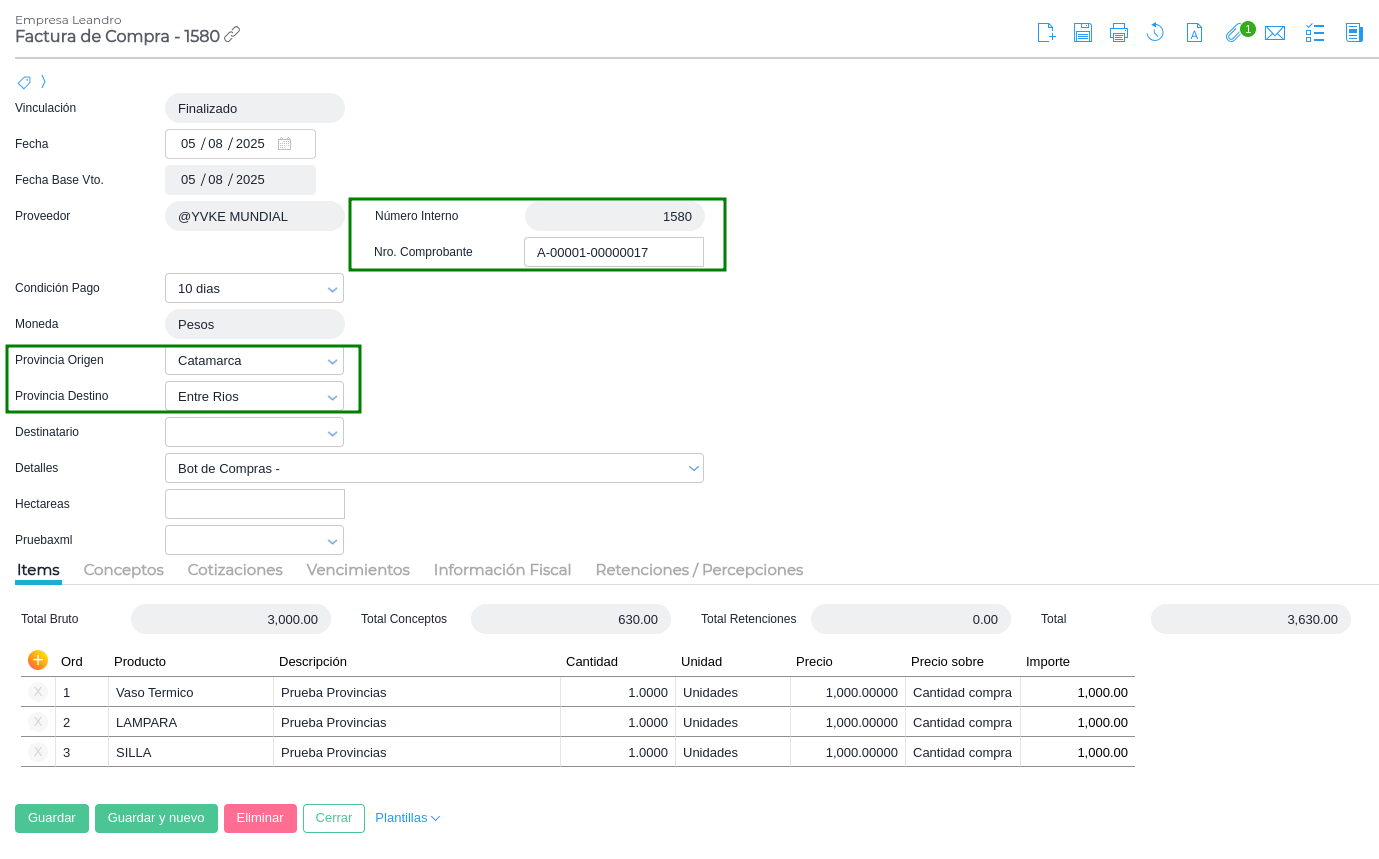Open the checklist icon in toolbar
This screenshot has height=859, width=1379.
(x=1315, y=33)
